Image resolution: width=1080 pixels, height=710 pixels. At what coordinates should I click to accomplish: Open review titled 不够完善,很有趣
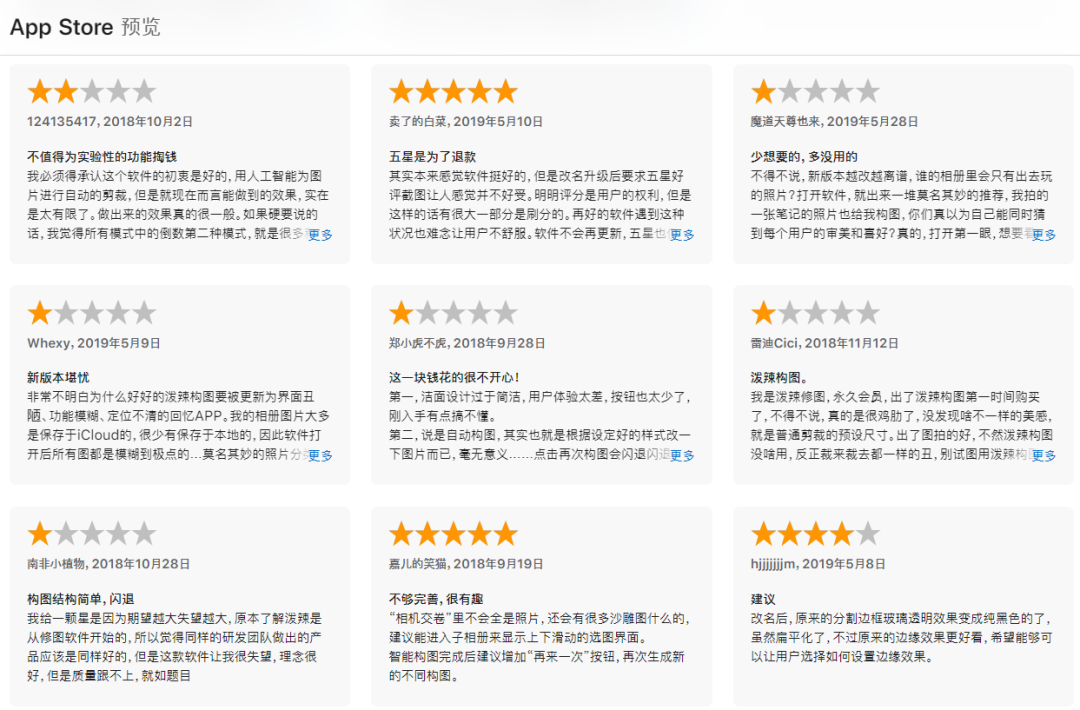[436, 599]
